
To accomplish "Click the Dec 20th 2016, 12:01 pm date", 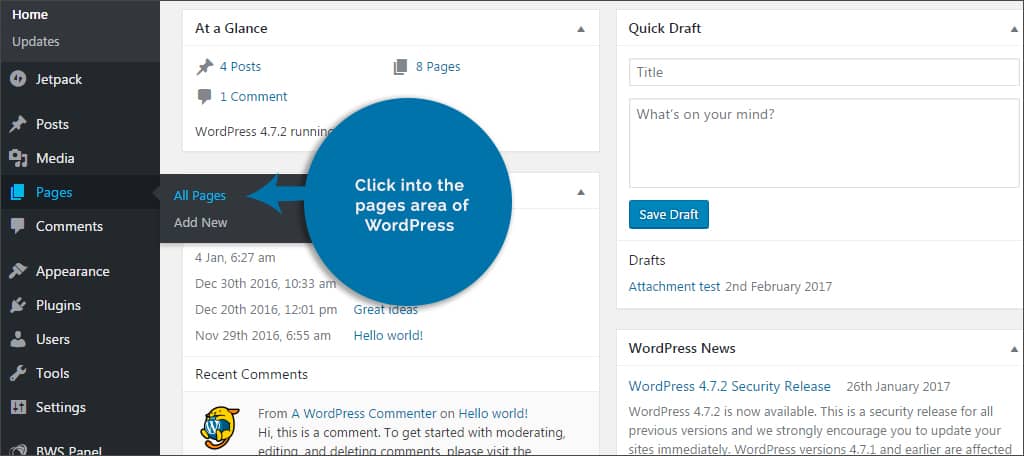I will 266,310.
